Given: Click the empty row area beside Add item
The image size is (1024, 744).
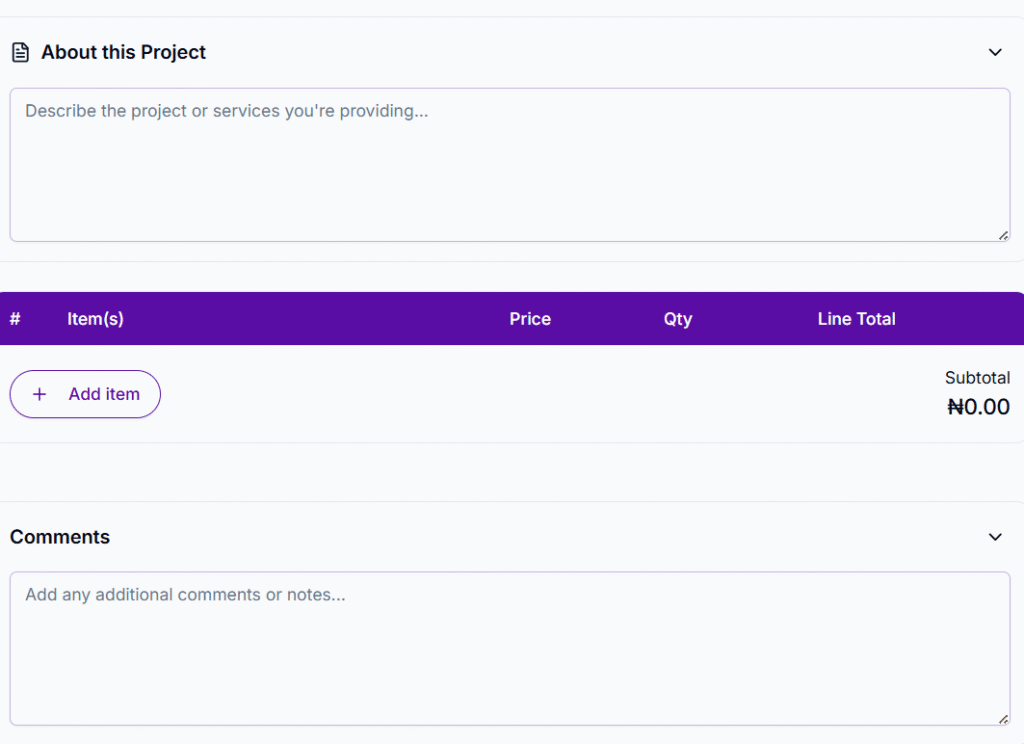Looking at the screenshot, I should (x=550, y=394).
